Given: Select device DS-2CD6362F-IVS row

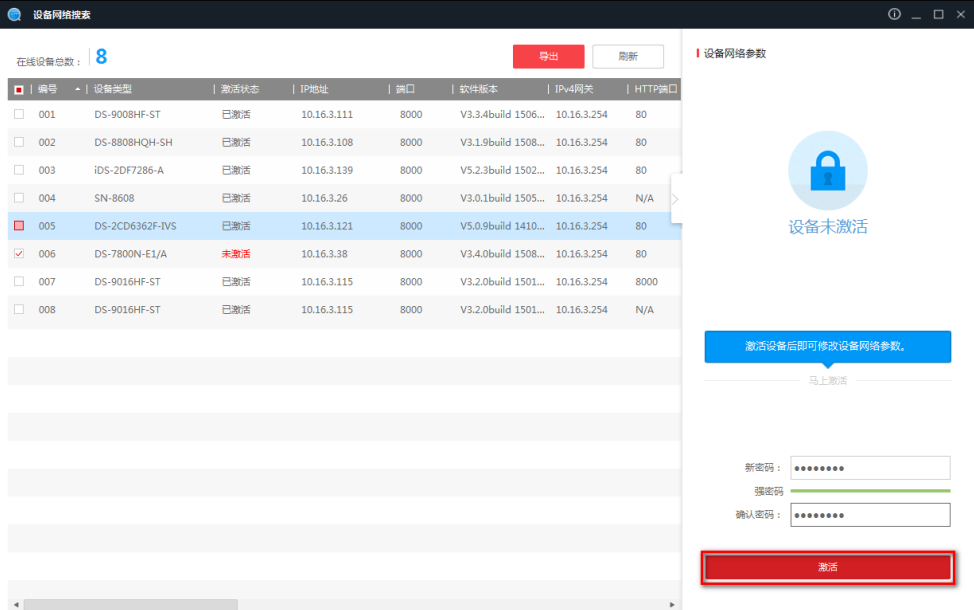Looking at the screenshot, I should [x=344, y=225].
